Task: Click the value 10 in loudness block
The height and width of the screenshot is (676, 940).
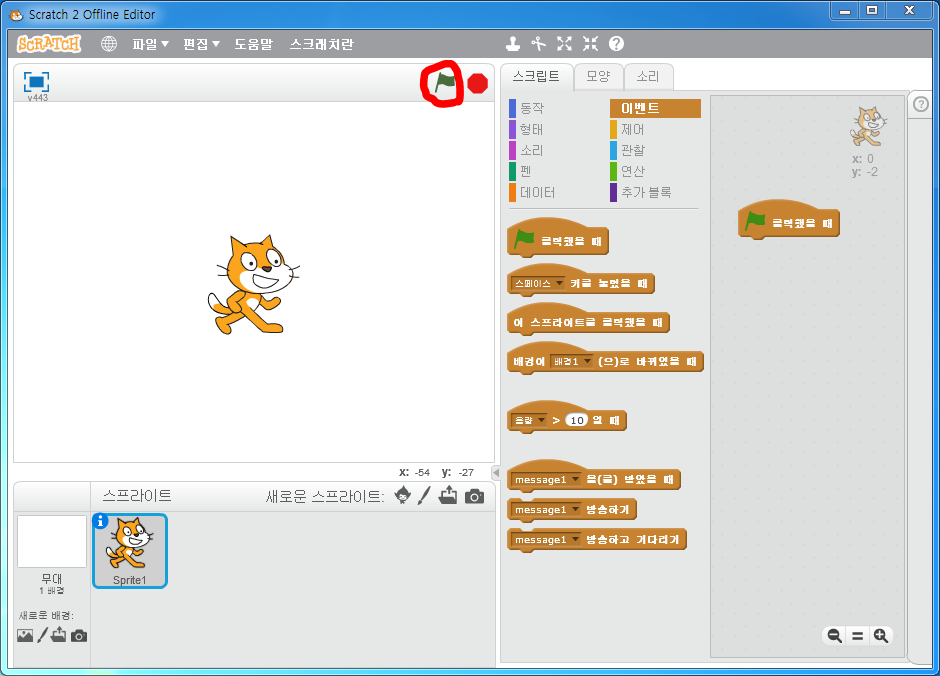Action: [x=577, y=420]
